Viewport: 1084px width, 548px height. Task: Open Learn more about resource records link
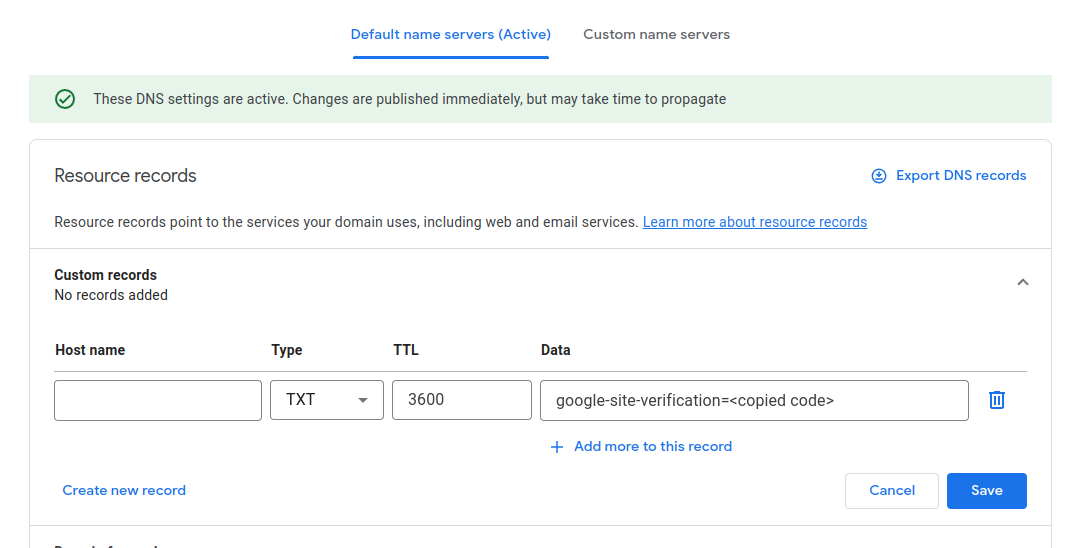(755, 222)
